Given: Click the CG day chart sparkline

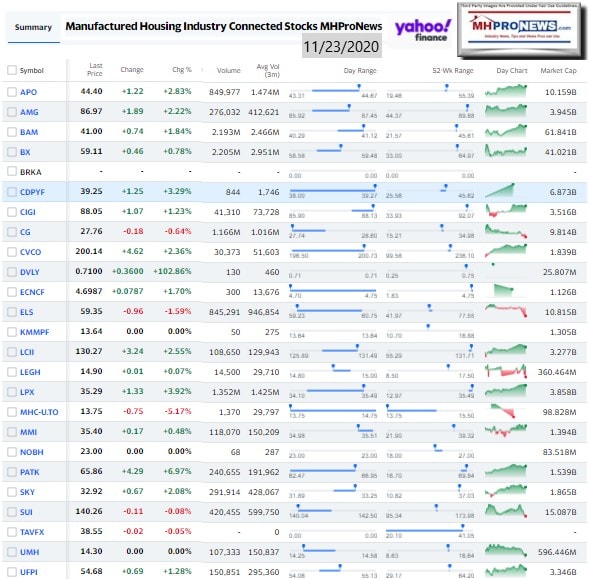Looking at the screenshot, I should click(506, 231).
